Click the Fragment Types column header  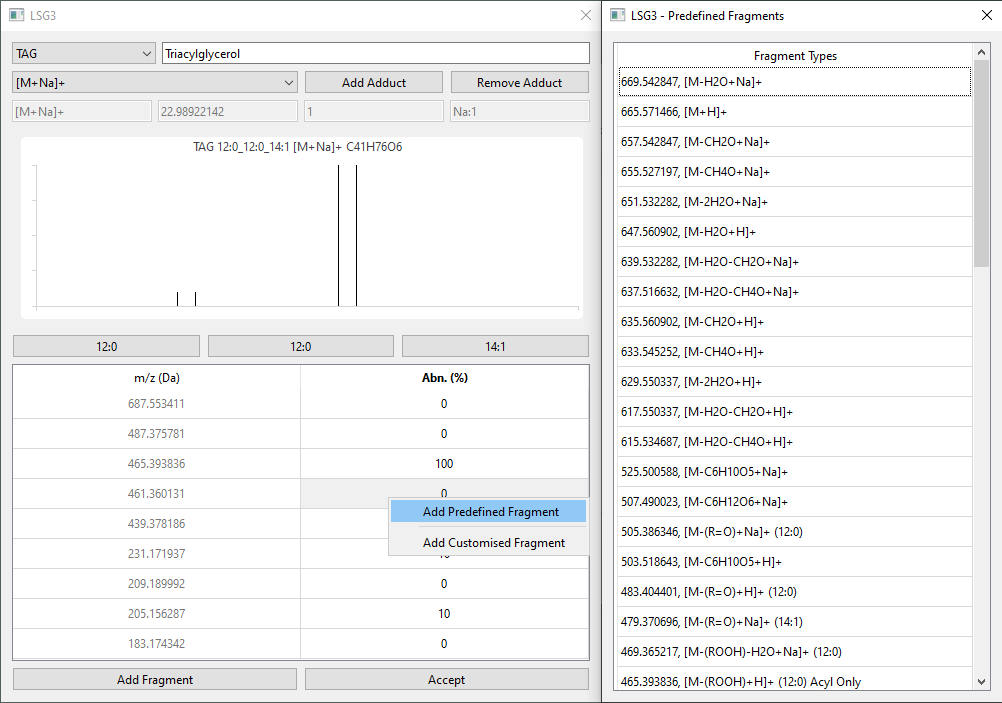(795, 56)
